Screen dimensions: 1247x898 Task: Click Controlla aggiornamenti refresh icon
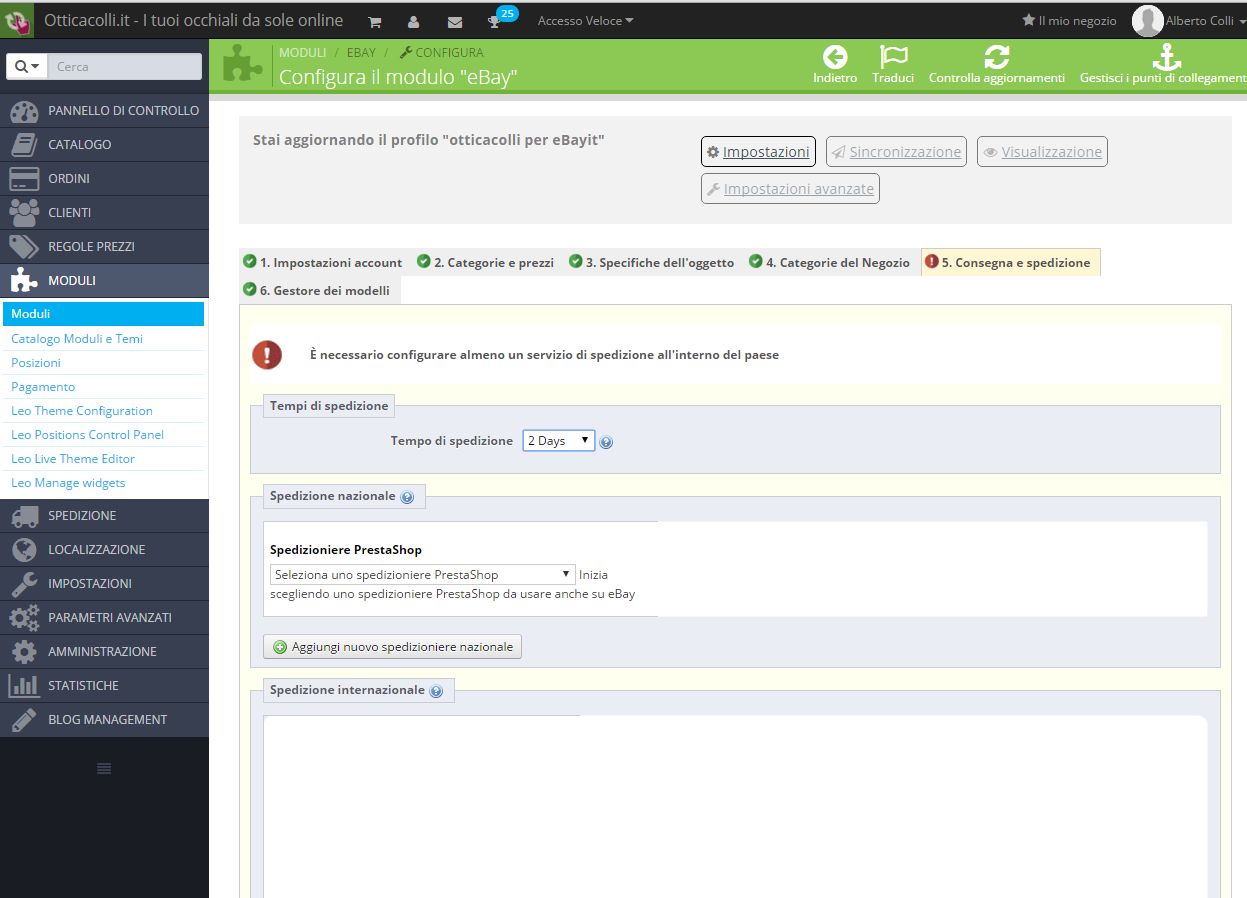click(x=996, y=57)
